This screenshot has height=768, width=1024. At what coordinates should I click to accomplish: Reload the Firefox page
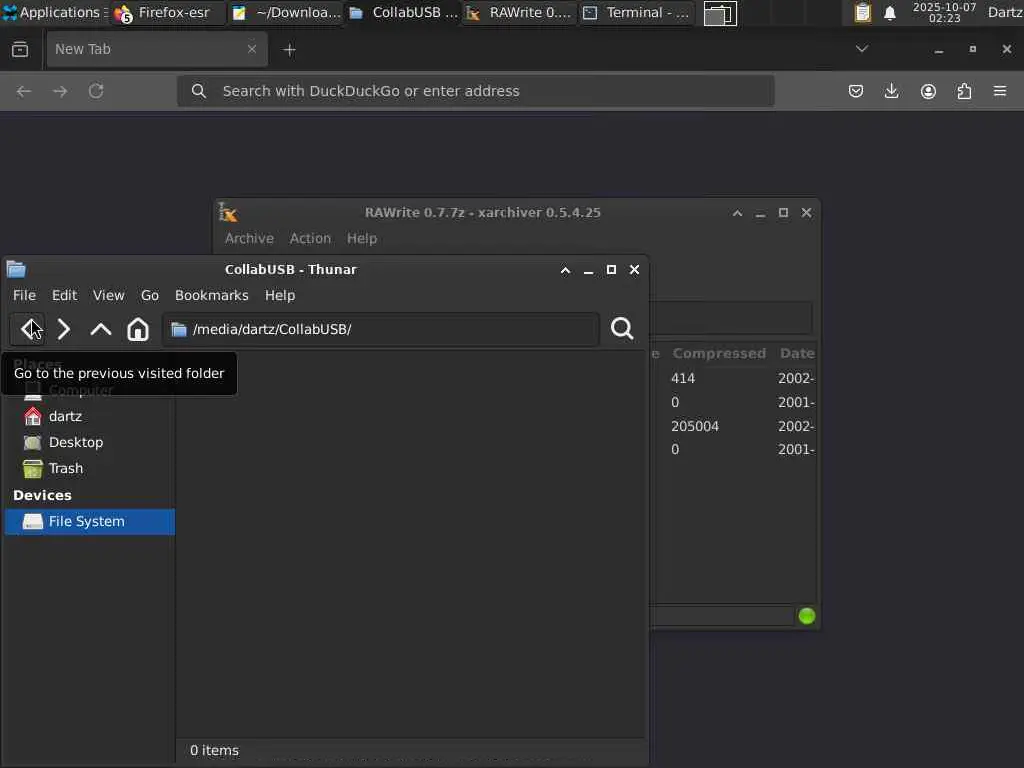96,91
